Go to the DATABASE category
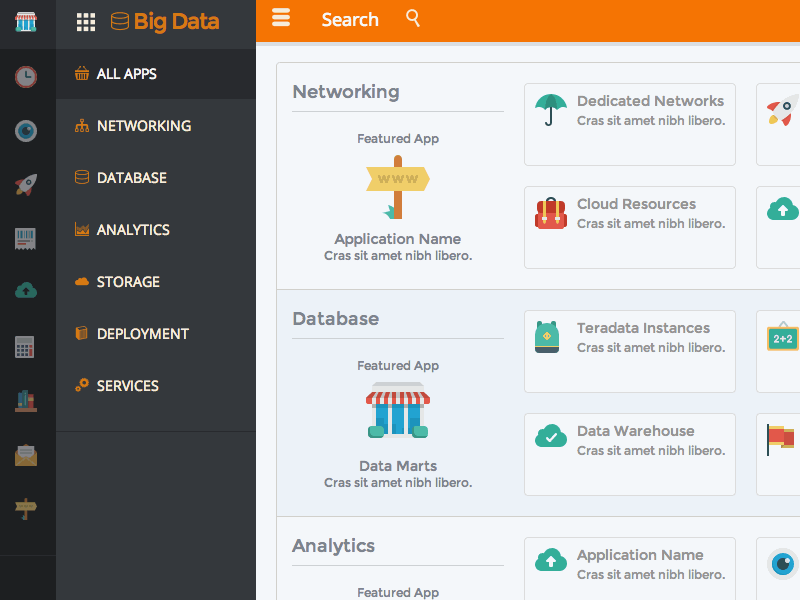The image size is (800, 600). click(x=131, y=178)
